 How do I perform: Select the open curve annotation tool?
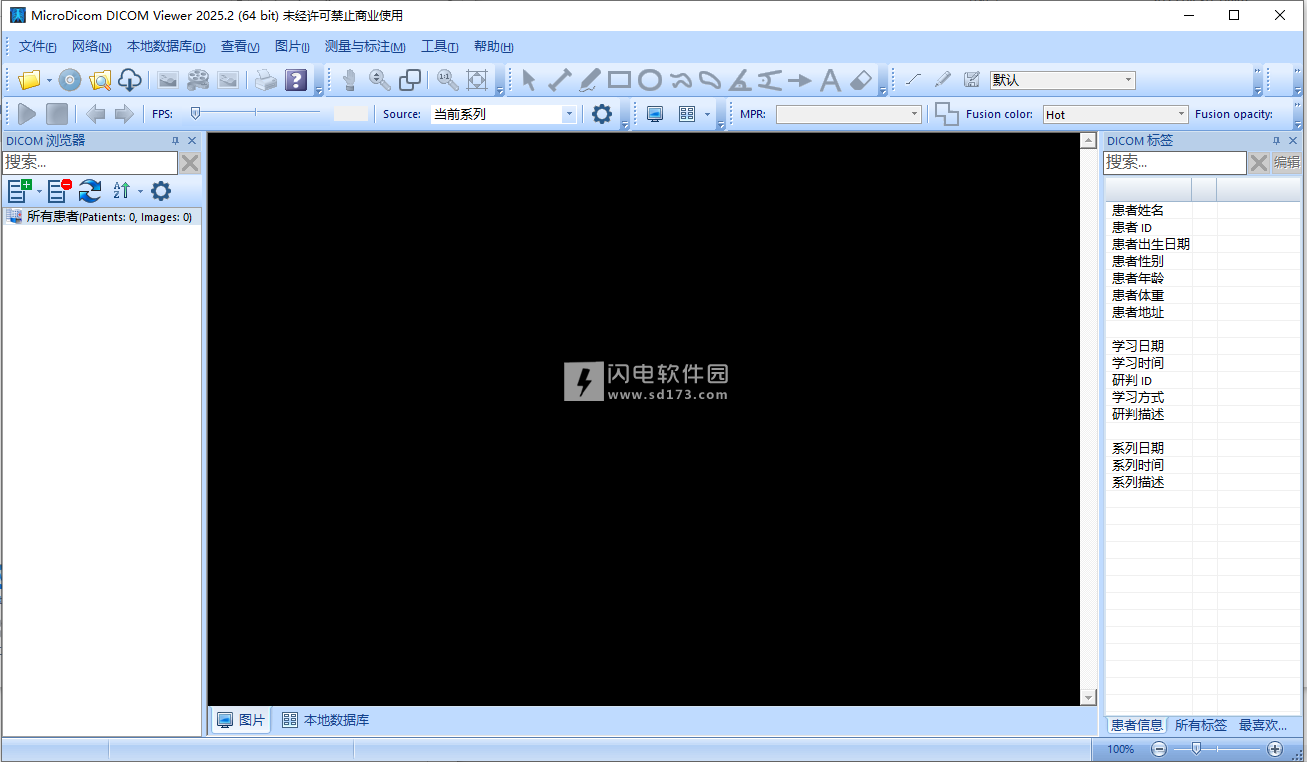tap(680, 80)
